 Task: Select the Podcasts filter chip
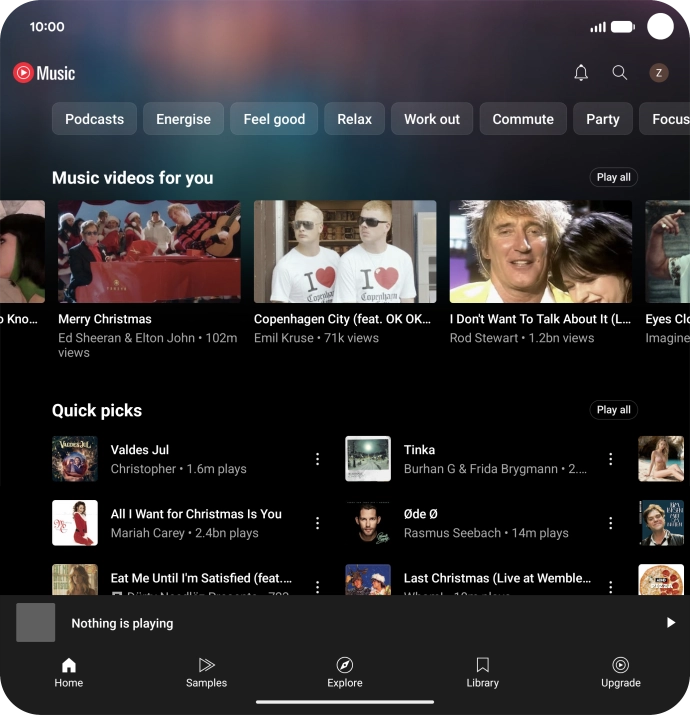click(94, 119)
